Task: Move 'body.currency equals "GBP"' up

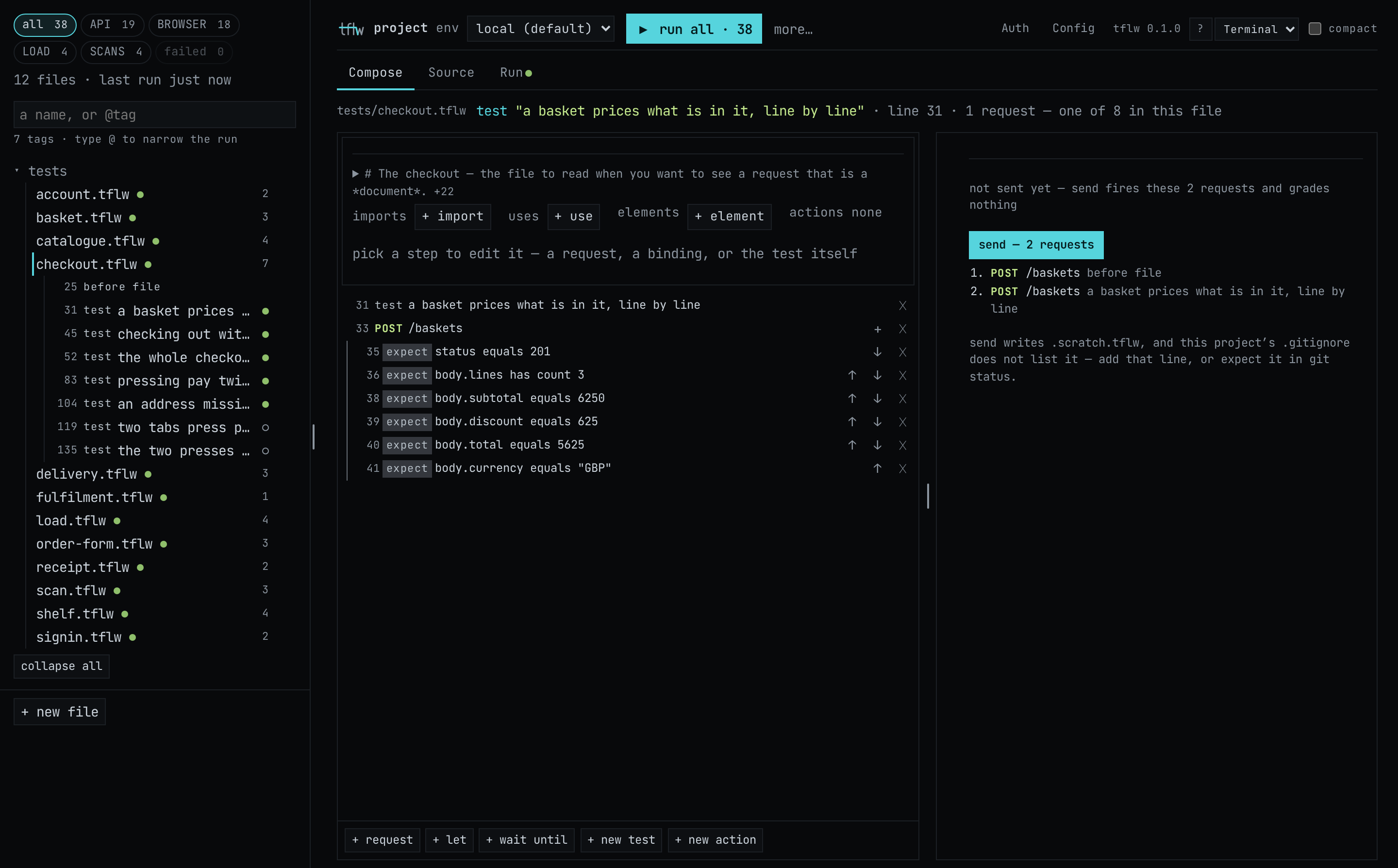Action: pos(877,468)
